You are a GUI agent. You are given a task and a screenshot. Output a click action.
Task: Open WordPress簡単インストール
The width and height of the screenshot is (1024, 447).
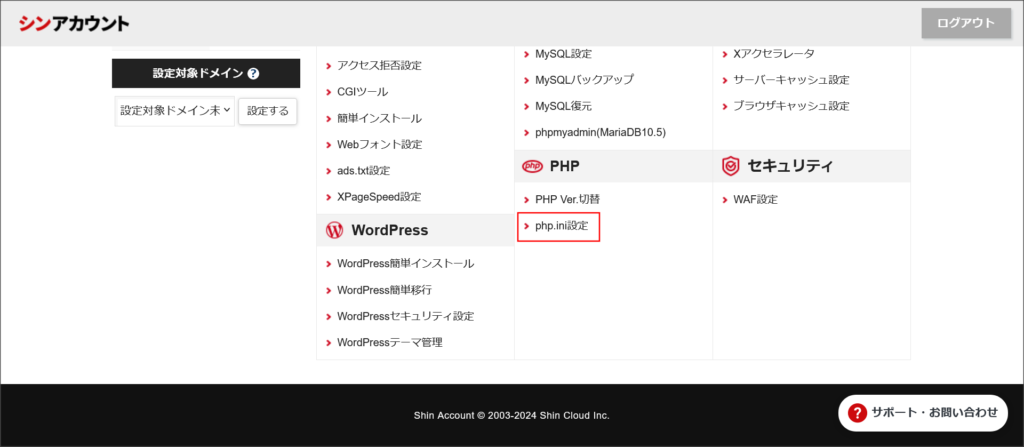tap(405, 264)
